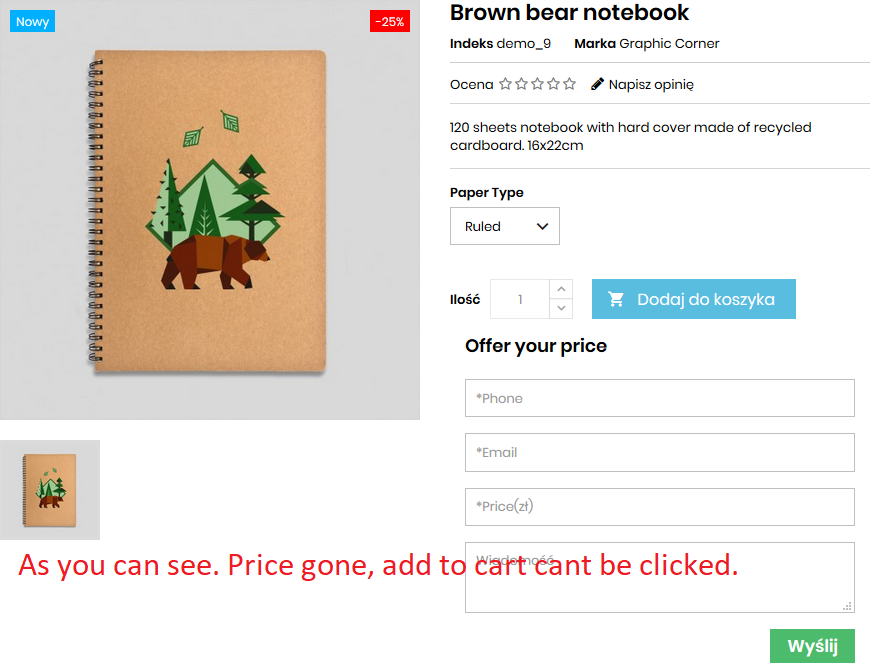The height and width of the screenshot is (670, 876).
Task: Click the fifth rating star
Action: click(569, 84)
